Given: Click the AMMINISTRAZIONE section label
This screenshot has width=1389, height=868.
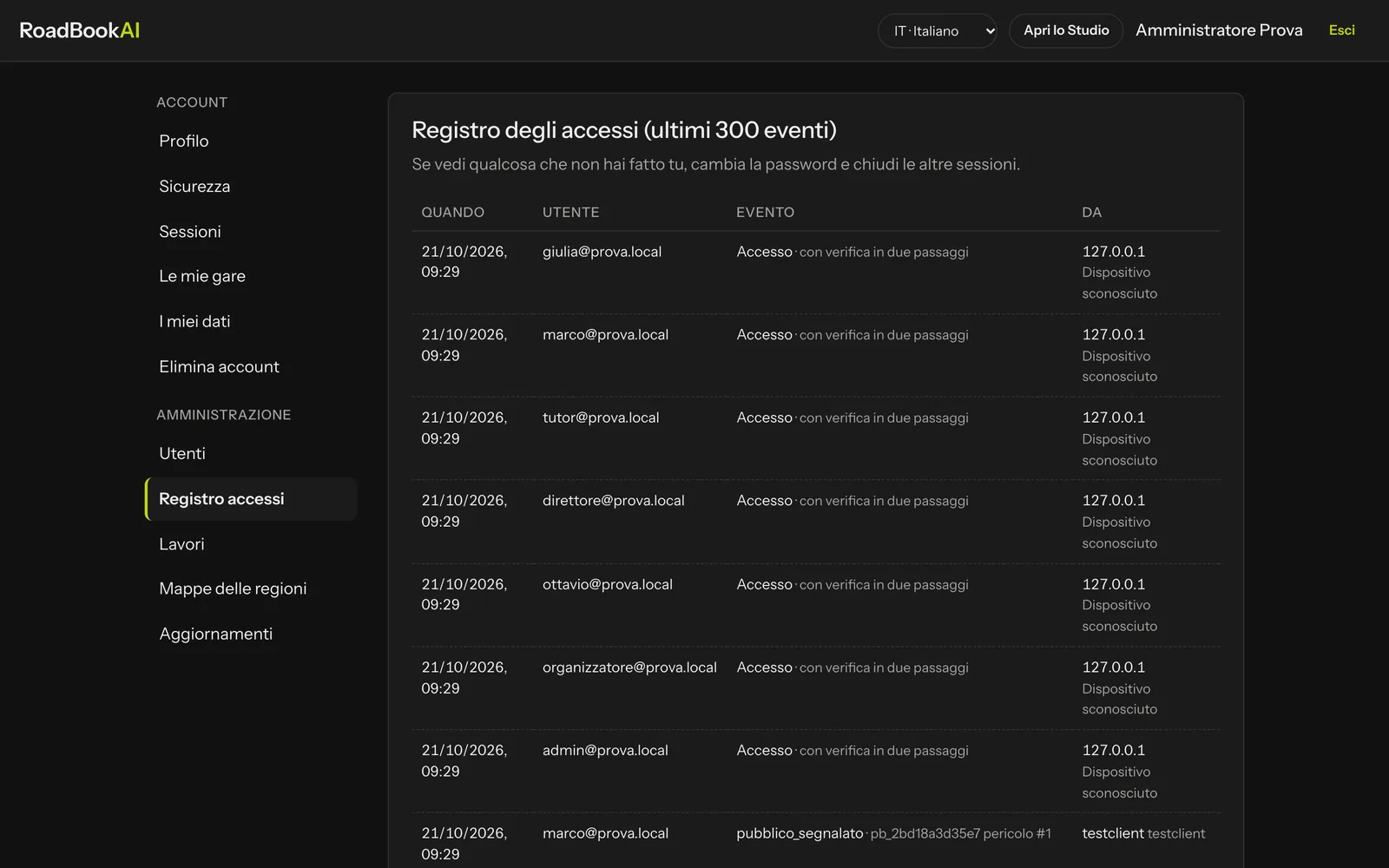Looking at the screenshot, I should [224, 415].
